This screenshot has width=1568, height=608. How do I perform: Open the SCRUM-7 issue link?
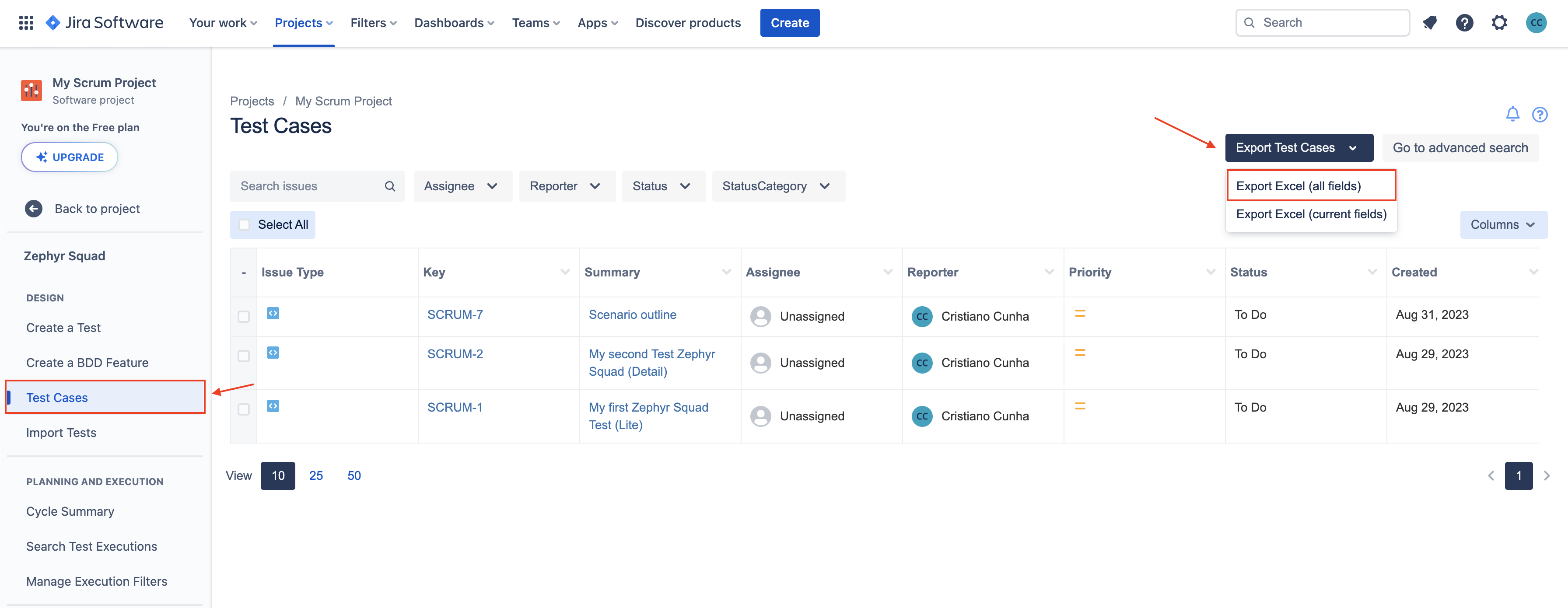point(455,314)
